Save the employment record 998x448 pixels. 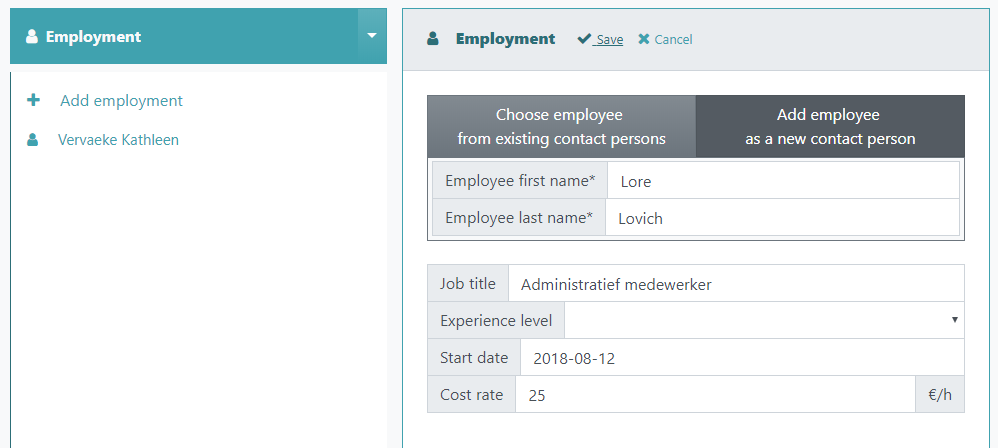(x=600, y=39)
